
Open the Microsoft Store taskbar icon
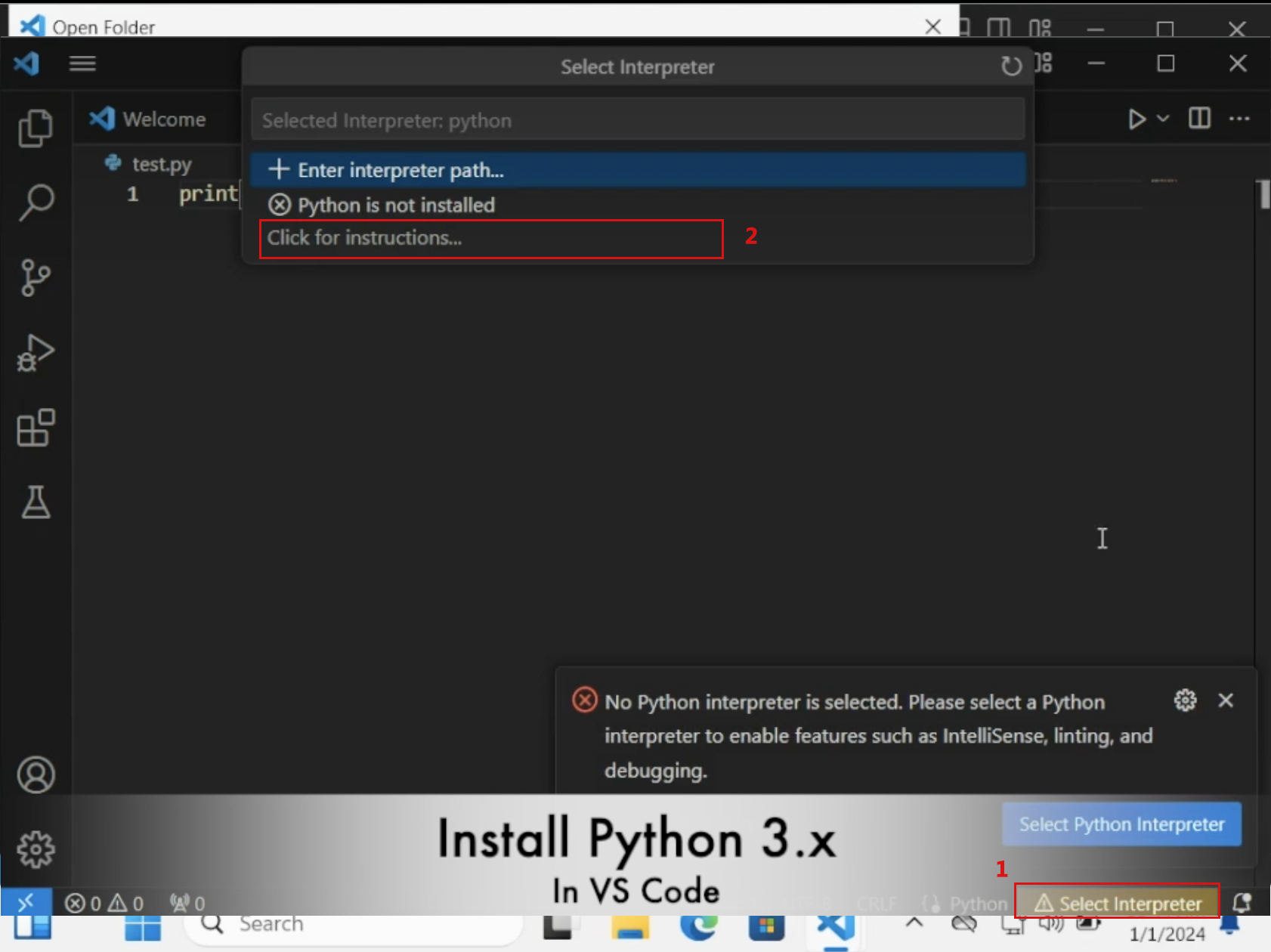766,929
